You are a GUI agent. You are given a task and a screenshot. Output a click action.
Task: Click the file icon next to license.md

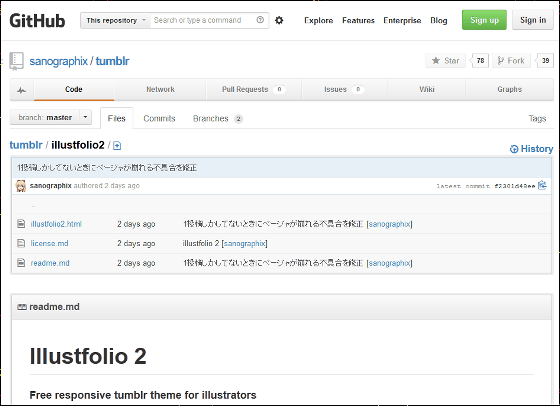tap(21, 244)
